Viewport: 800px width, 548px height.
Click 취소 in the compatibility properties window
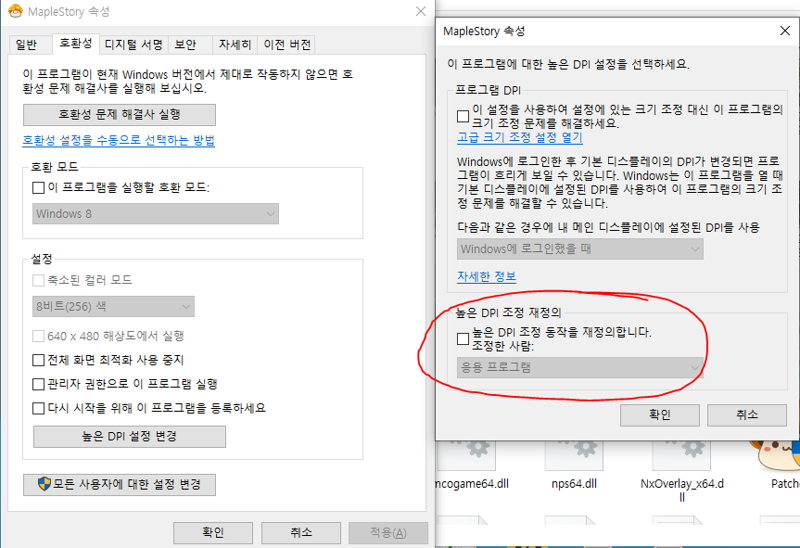click(x=301, y=533)
